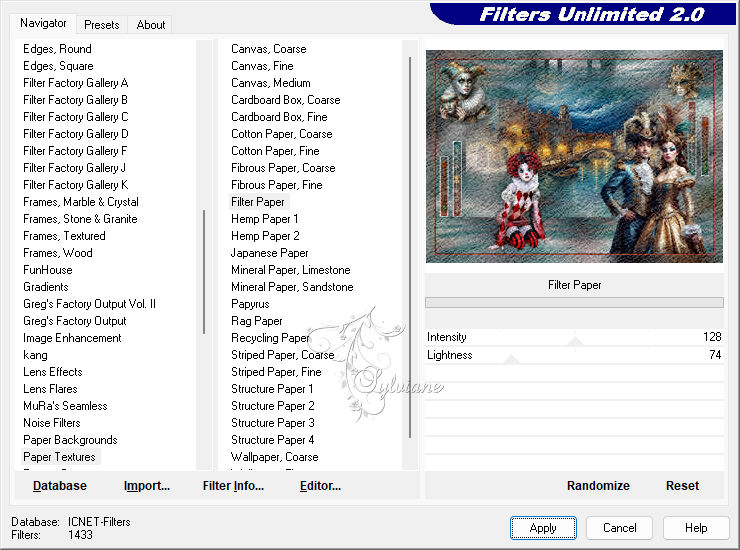Choose Filter Factory Gallery D

pyautogui.click(x=76, y=134)
